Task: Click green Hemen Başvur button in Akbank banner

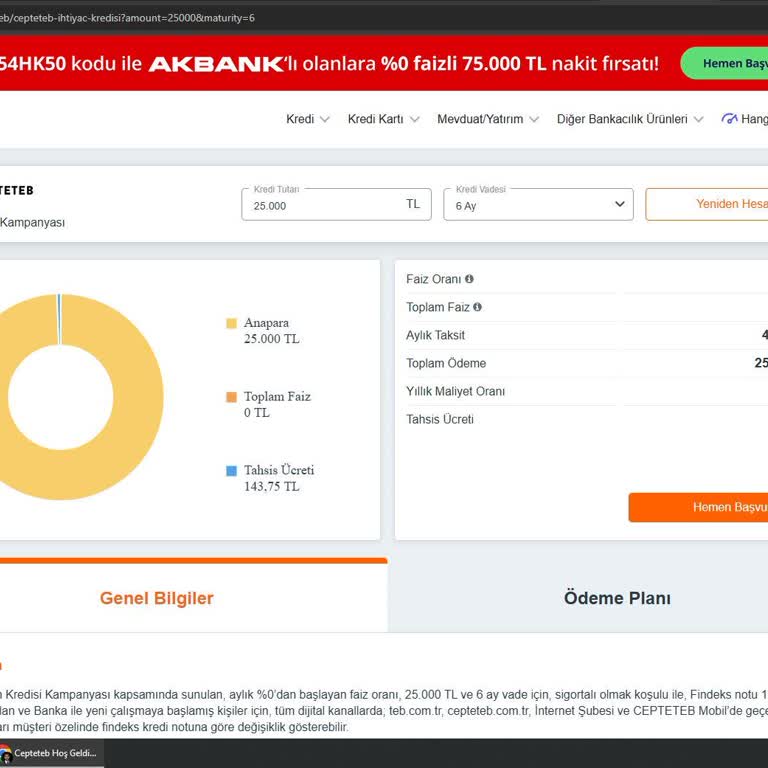Action: click(x=724, y=63)
